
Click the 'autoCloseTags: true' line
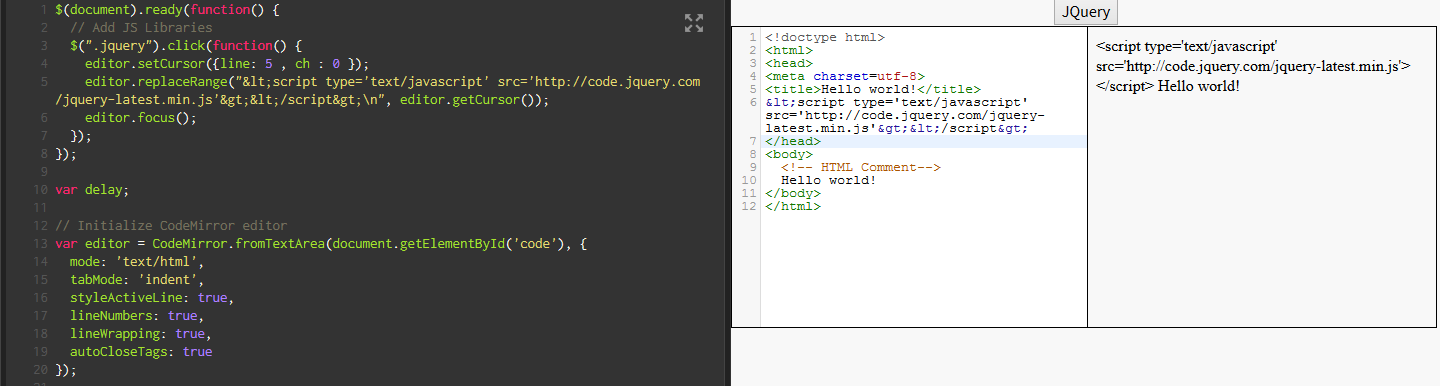[x=141, y=352]
